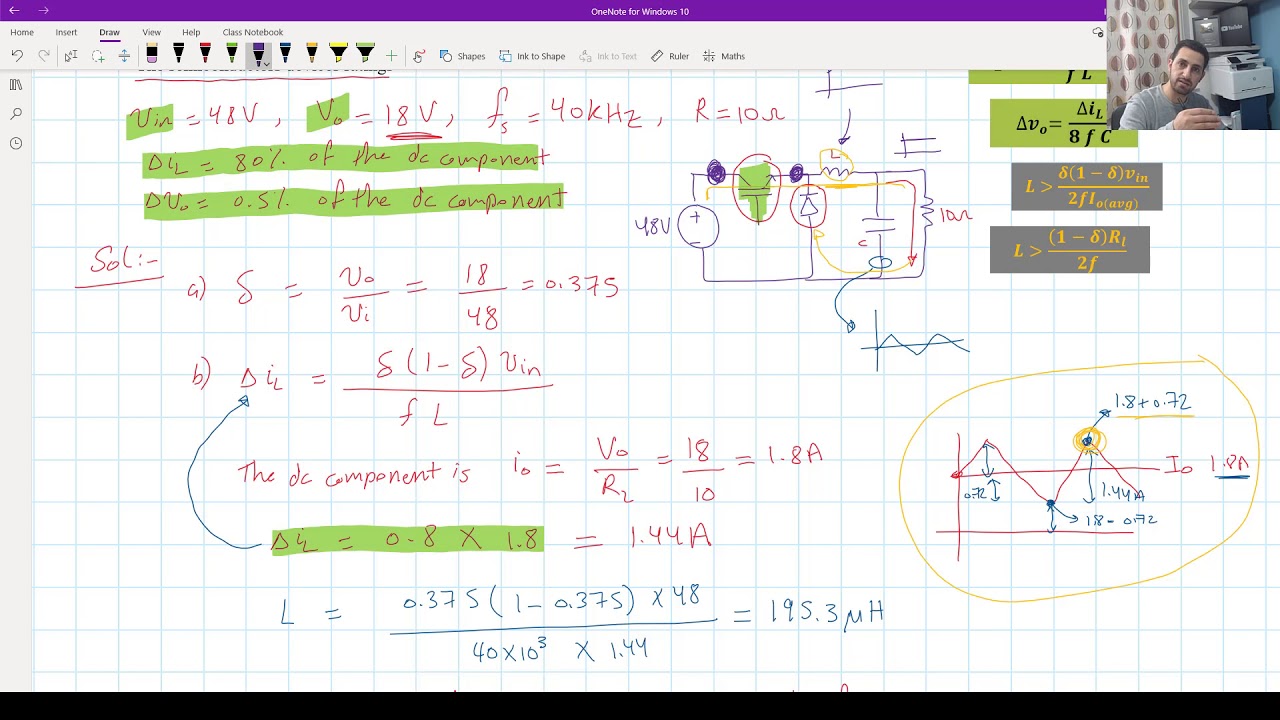Pick the green pen

pyautogui.click(x=232, y=55)
